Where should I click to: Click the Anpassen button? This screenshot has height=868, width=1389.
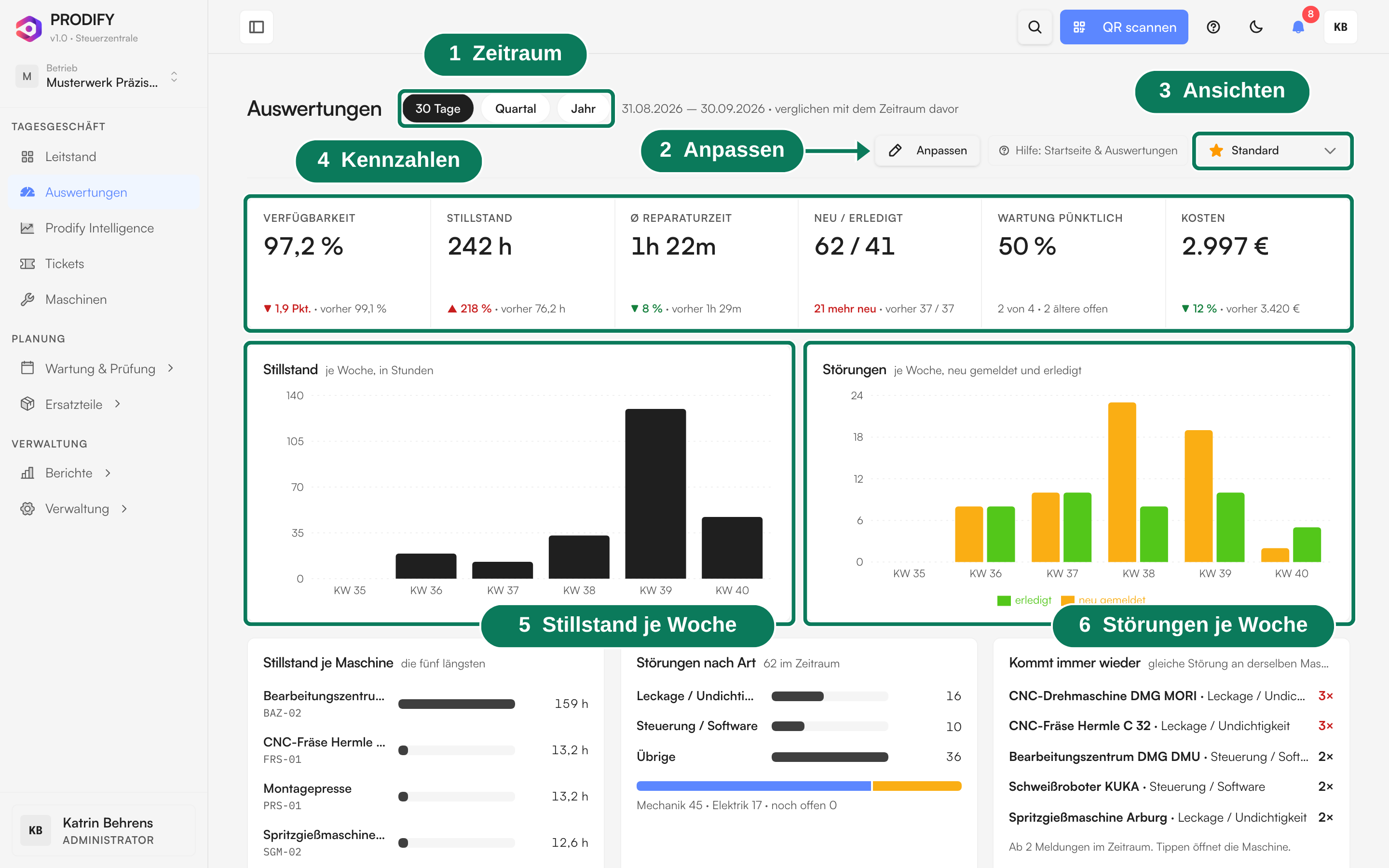point(927,150)
